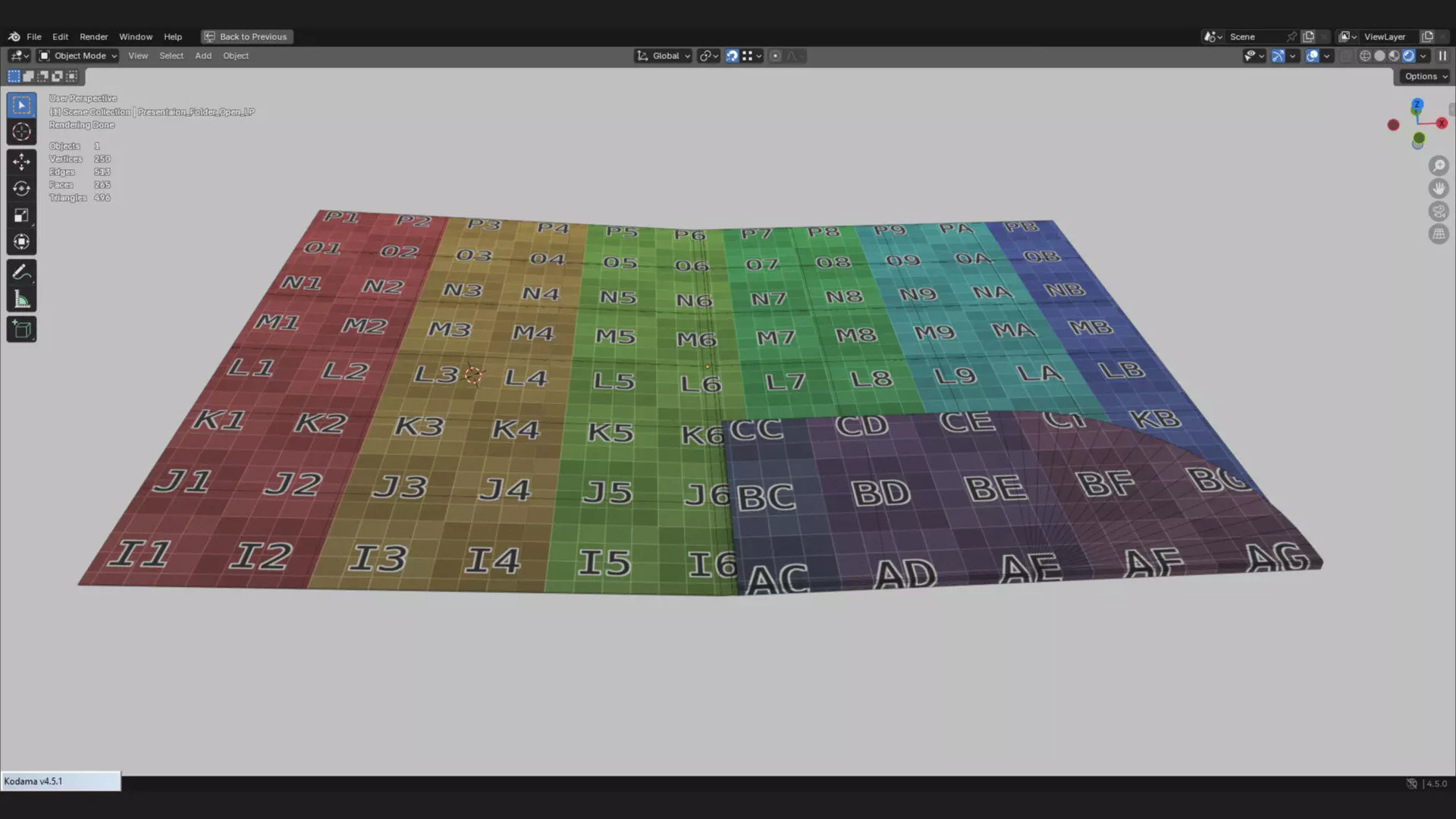Select the Annotate tool

pos(21,272)
